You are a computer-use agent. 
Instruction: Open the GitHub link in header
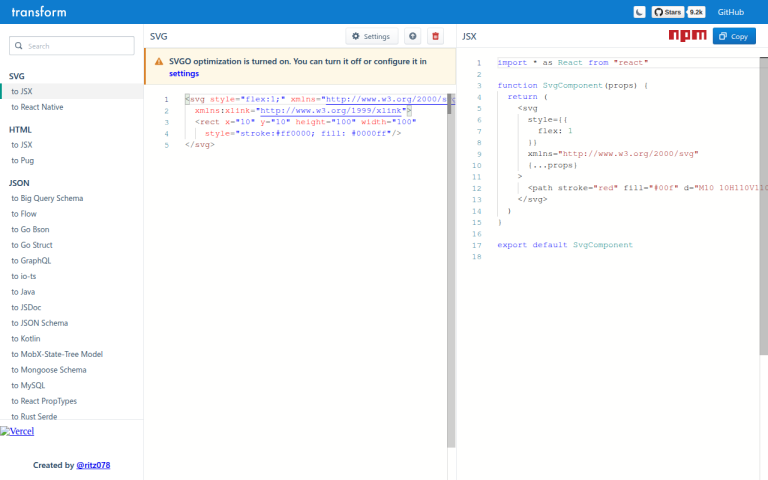click(x=730, y=12)
